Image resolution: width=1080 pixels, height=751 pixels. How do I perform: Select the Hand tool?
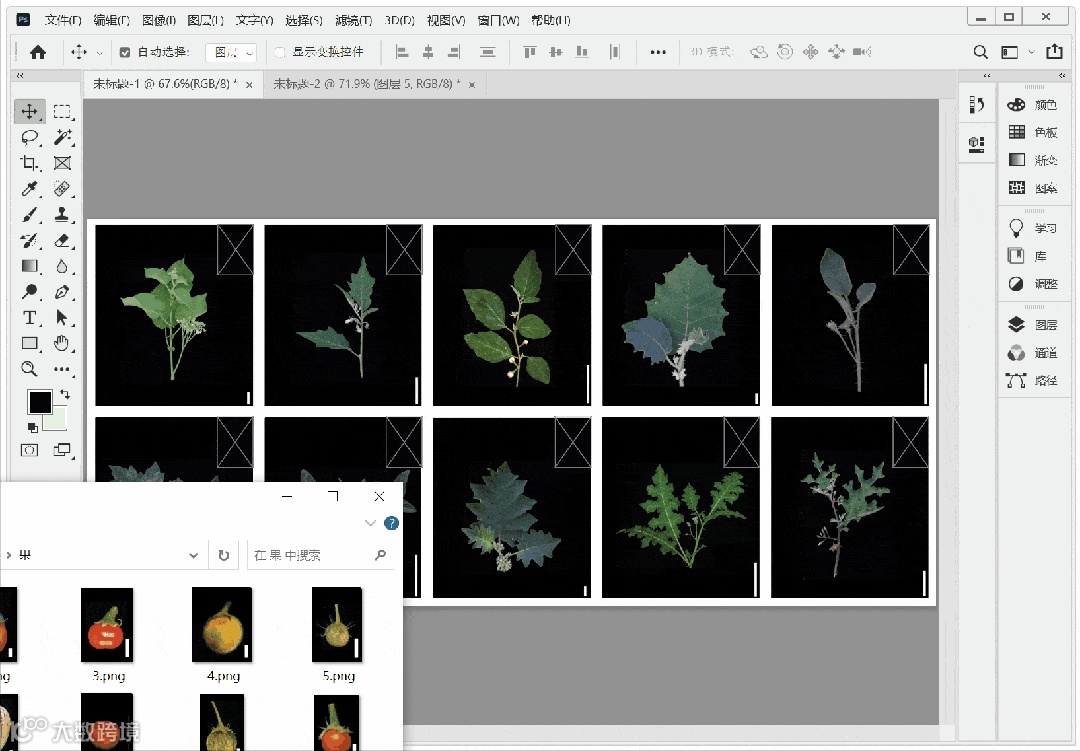[x=62, y=344]
